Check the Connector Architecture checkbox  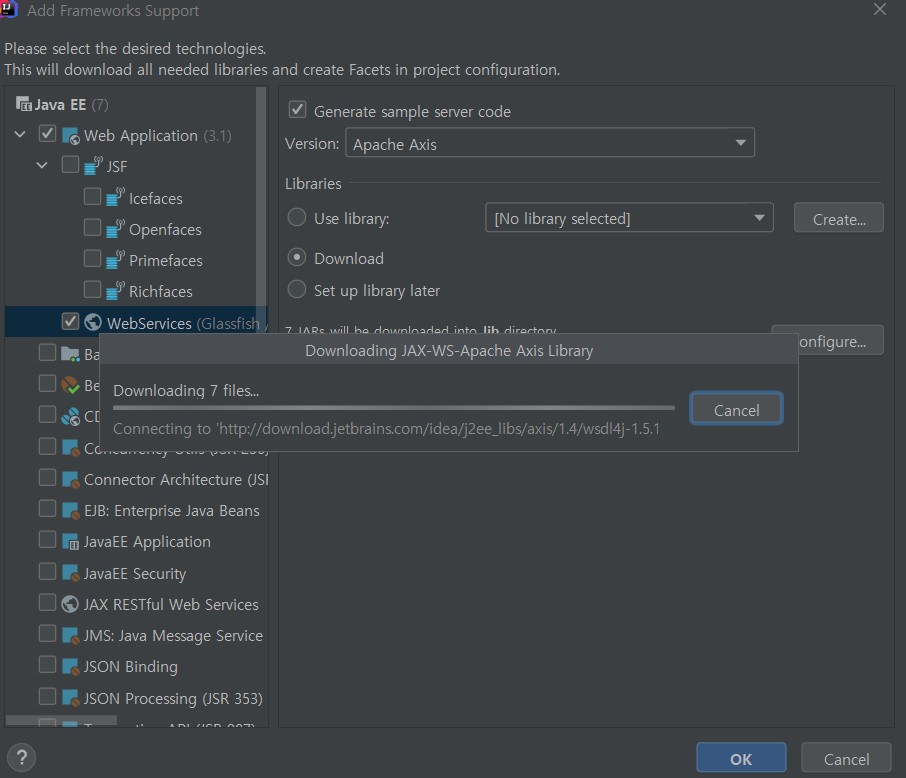point(47,477)
